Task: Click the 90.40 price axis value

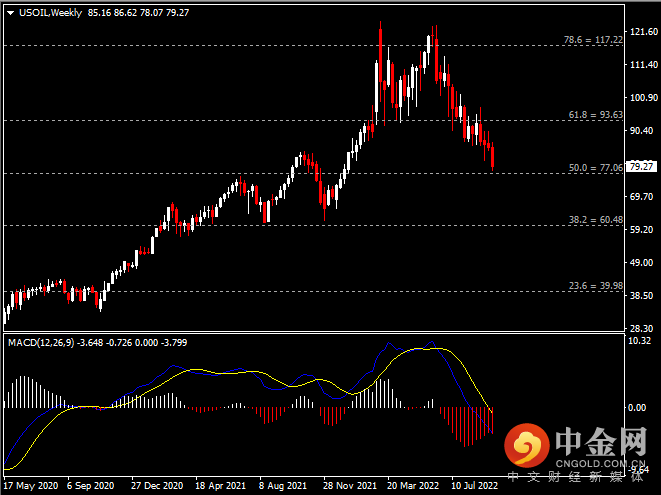Action: click(641, 131)
